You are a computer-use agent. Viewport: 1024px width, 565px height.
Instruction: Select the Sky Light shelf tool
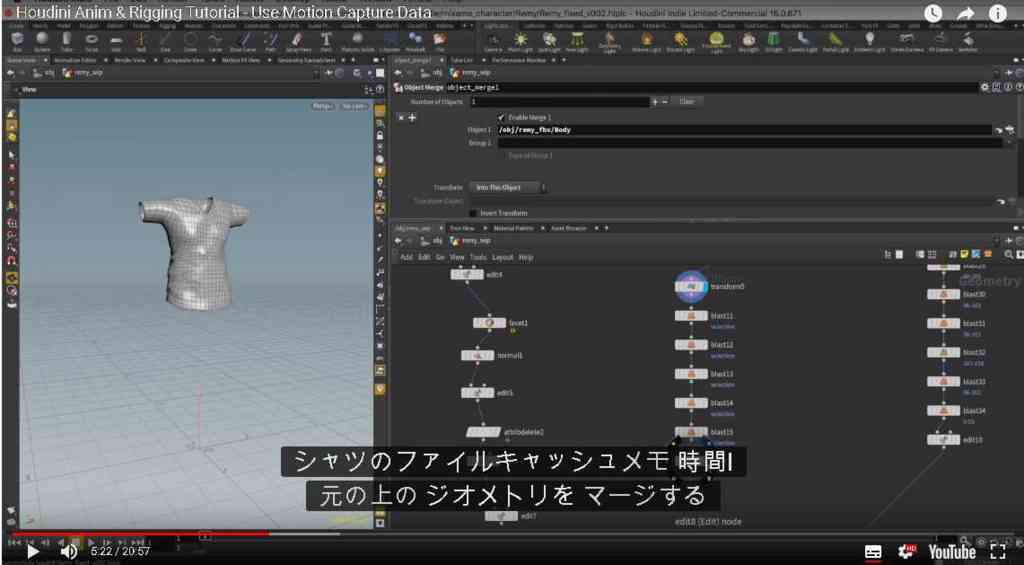748,42
